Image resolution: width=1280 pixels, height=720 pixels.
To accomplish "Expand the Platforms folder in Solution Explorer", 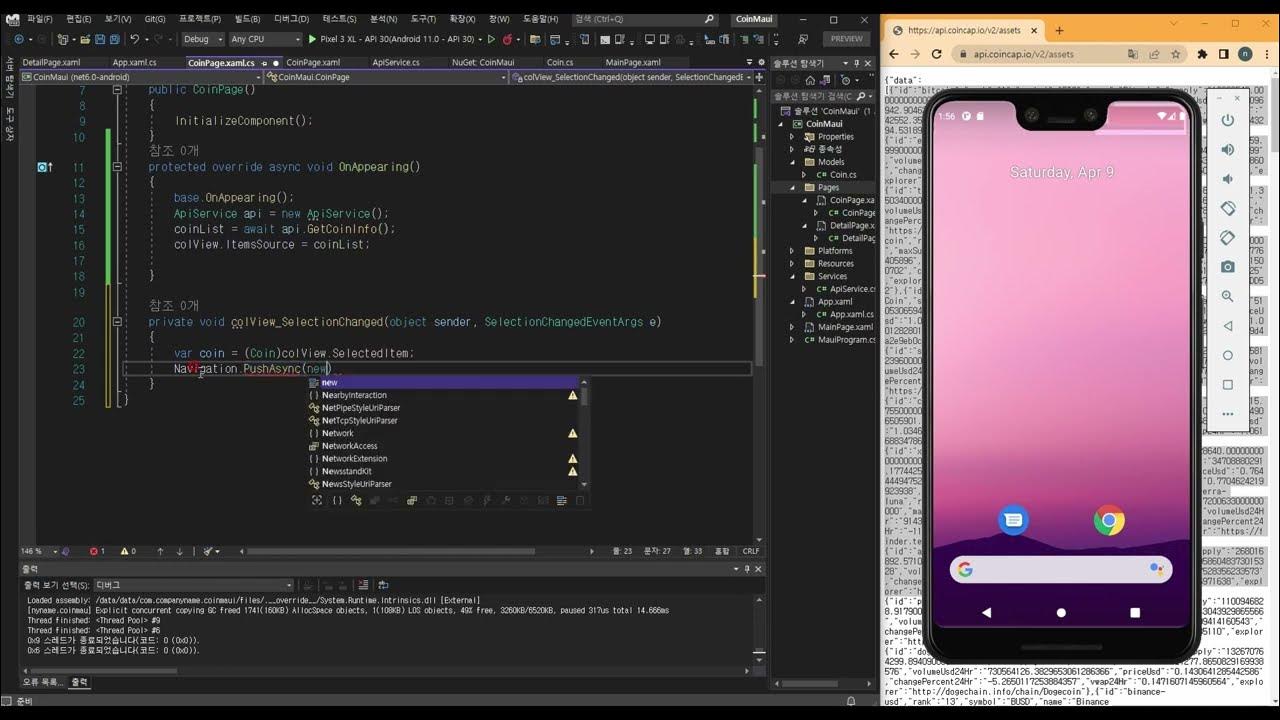I will [x=793, y=251].
